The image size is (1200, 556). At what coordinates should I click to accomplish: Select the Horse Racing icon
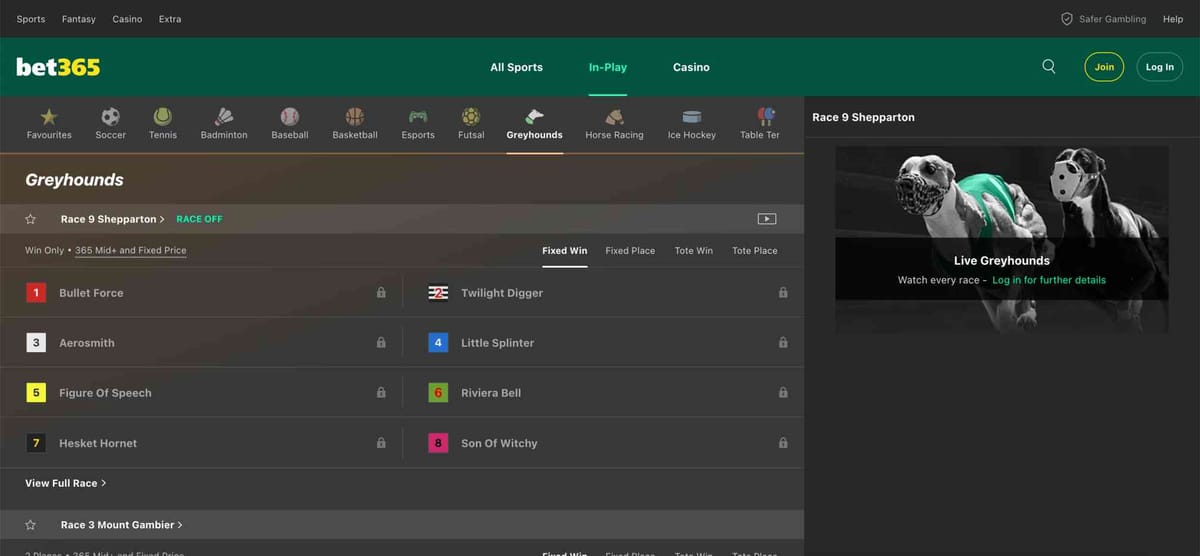(x=615, y=116)
